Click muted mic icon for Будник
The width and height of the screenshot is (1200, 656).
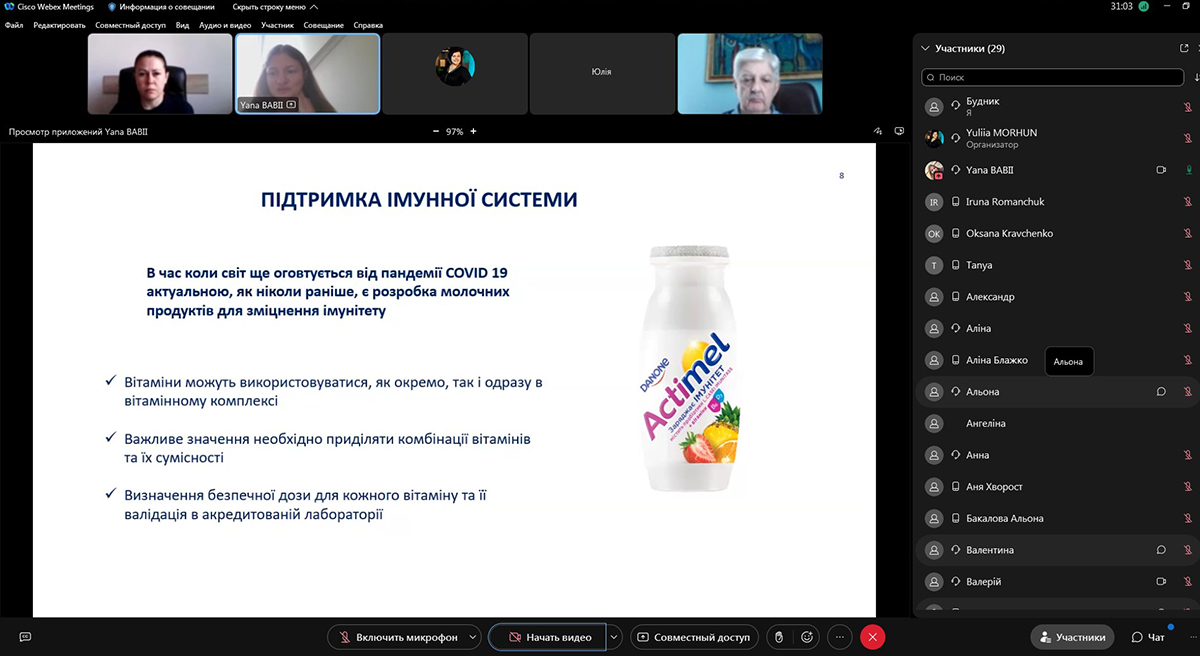[x=1188, y=106]
